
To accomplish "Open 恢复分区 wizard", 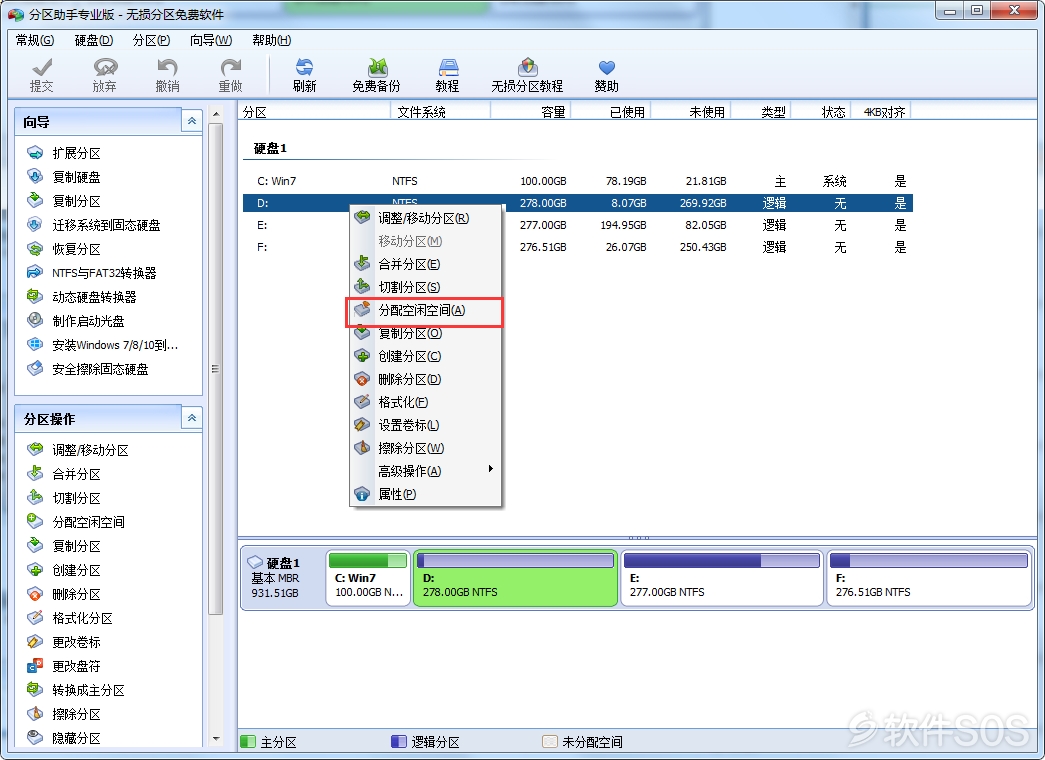I will tap(64, 249).
